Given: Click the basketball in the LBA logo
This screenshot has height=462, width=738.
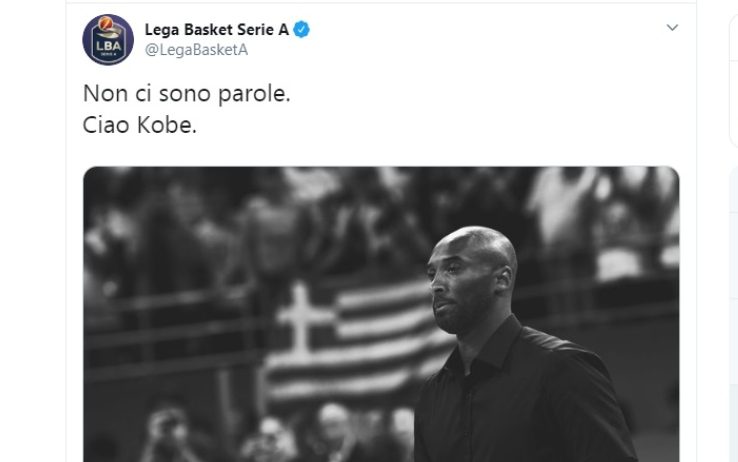Looking at the screenshot, I should pos(105,23).
